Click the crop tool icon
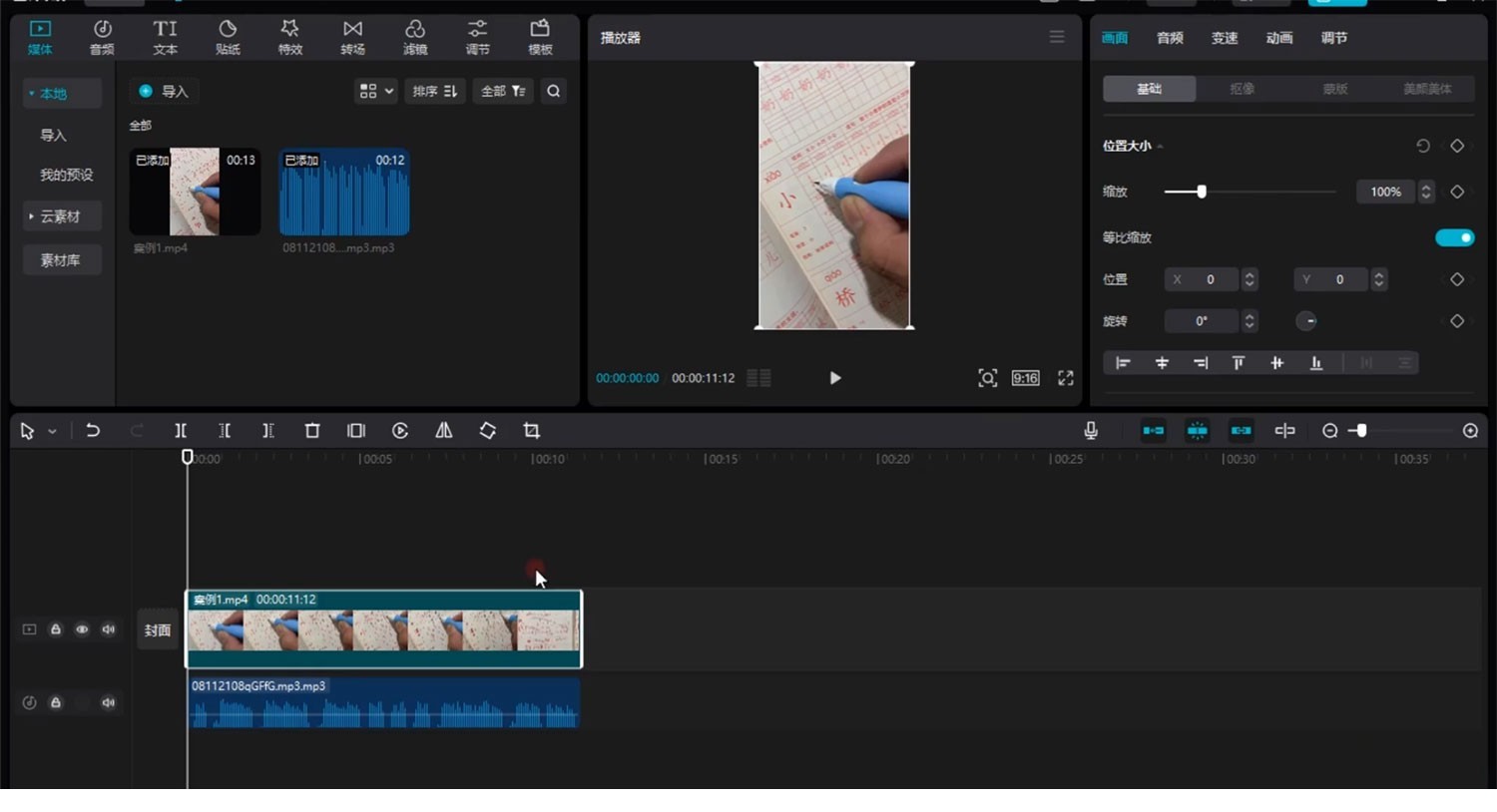This screenshot has width=1497, height=812. [532, 431]
